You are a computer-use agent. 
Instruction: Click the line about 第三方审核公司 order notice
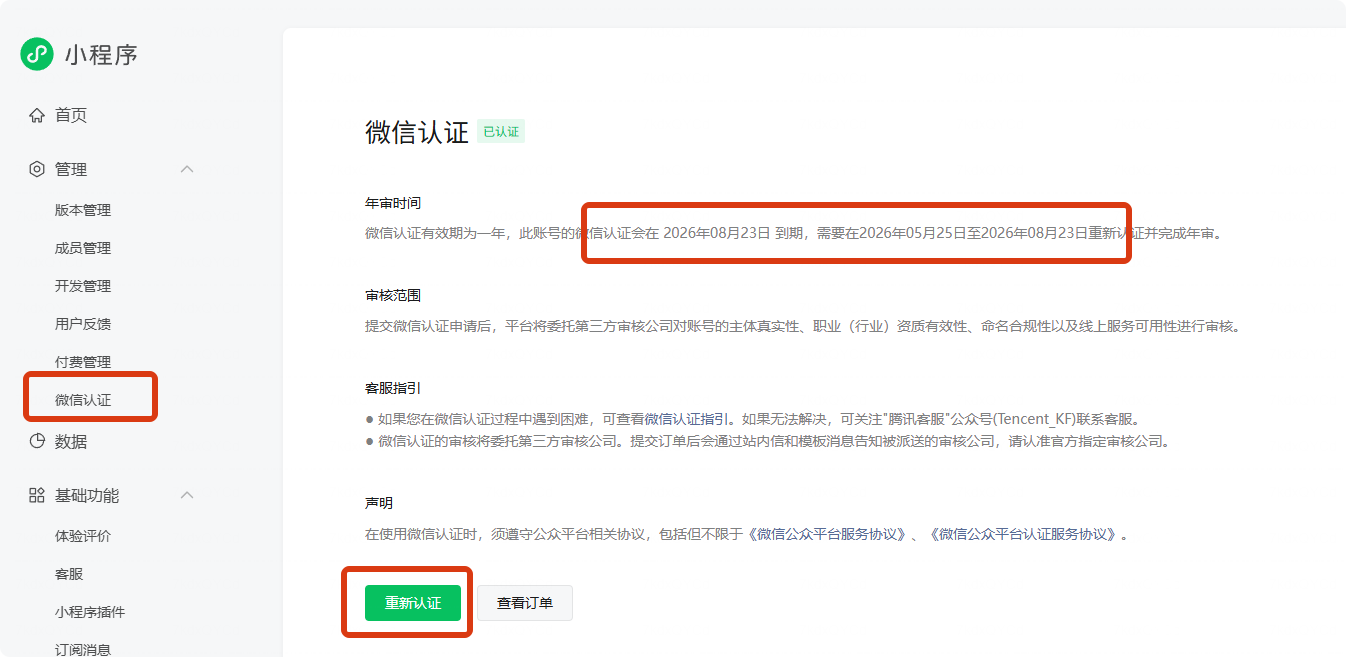767,441
